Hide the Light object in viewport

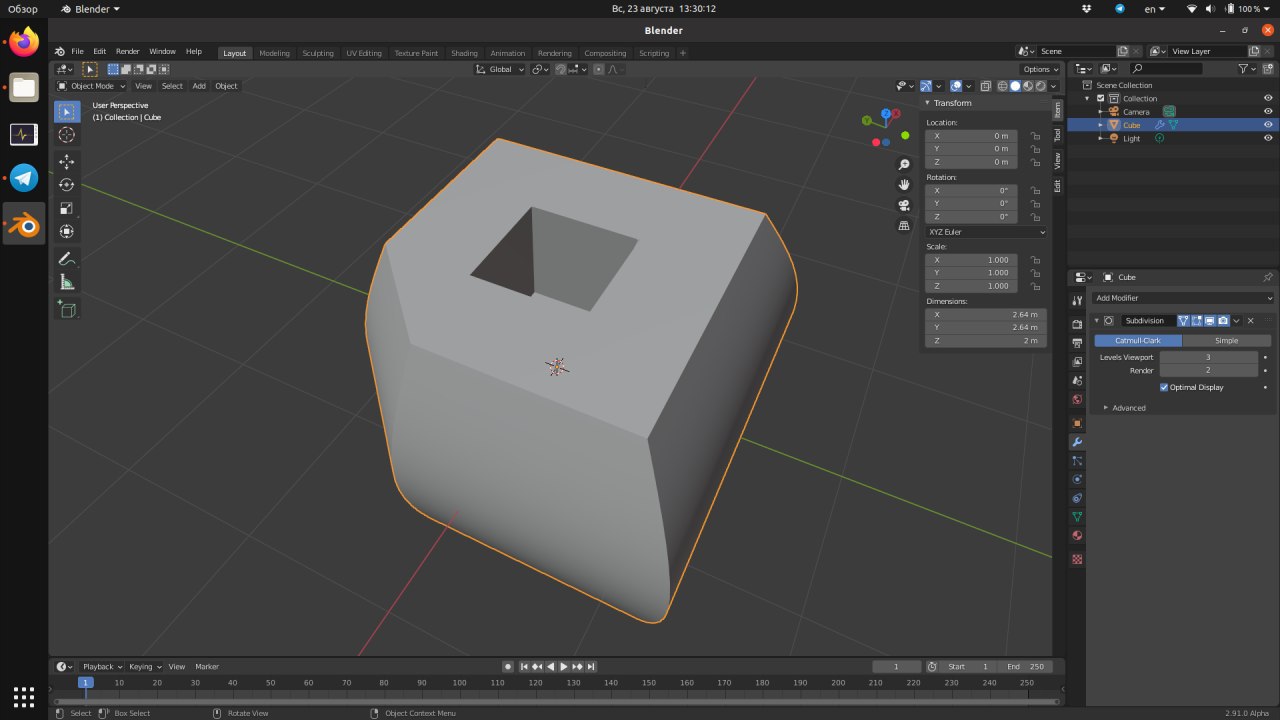click(1268, 138)
